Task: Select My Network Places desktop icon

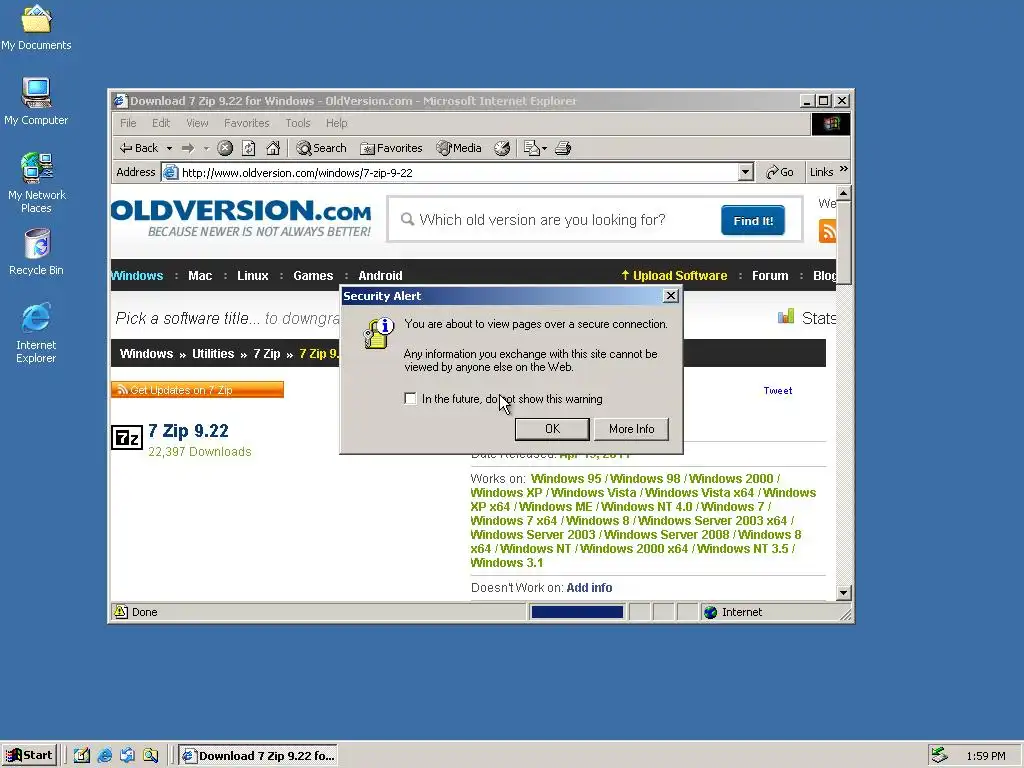Action: pos(37,182)
